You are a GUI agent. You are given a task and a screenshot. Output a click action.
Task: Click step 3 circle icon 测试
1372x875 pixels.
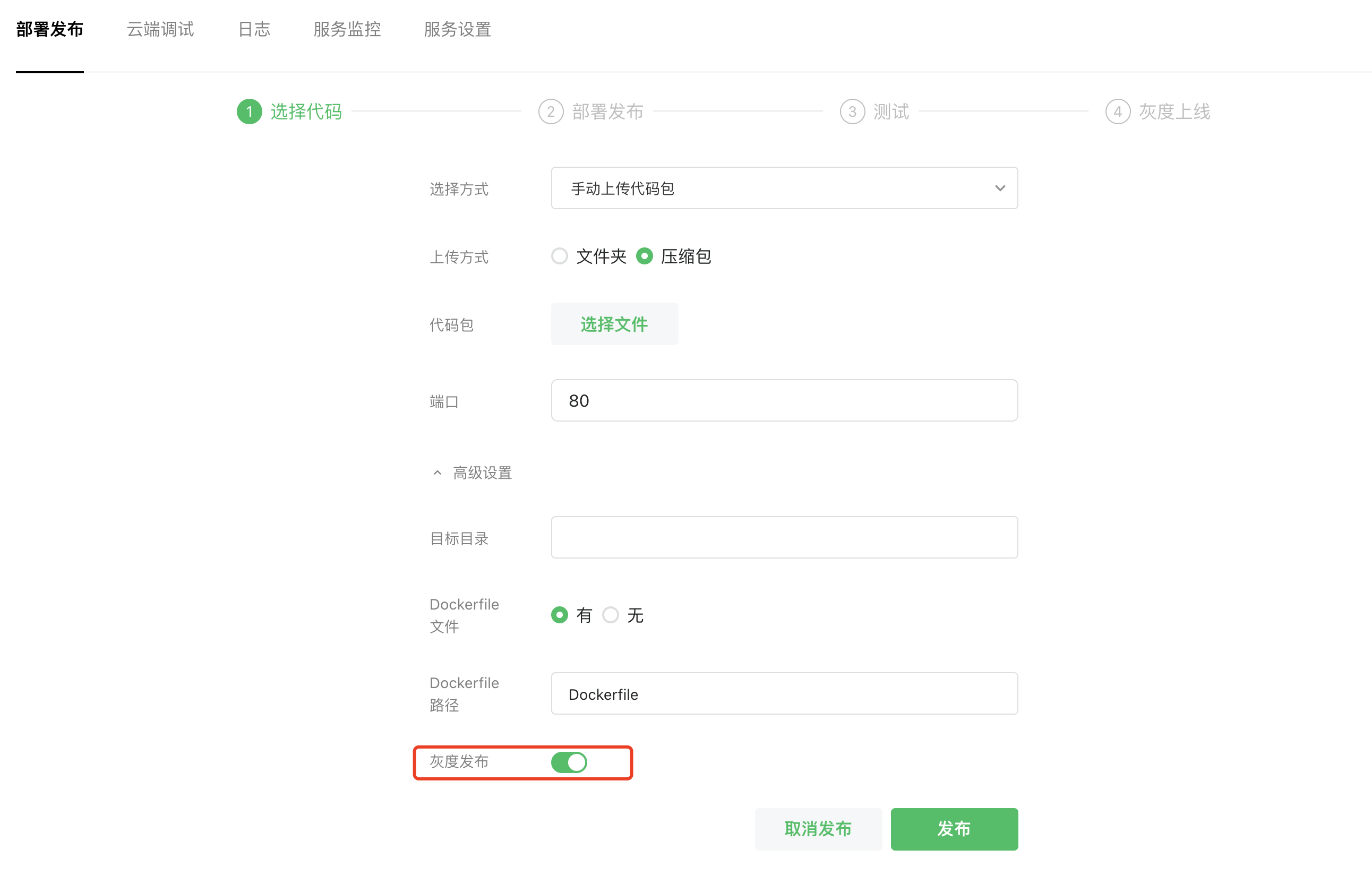[x=852, y=111]
